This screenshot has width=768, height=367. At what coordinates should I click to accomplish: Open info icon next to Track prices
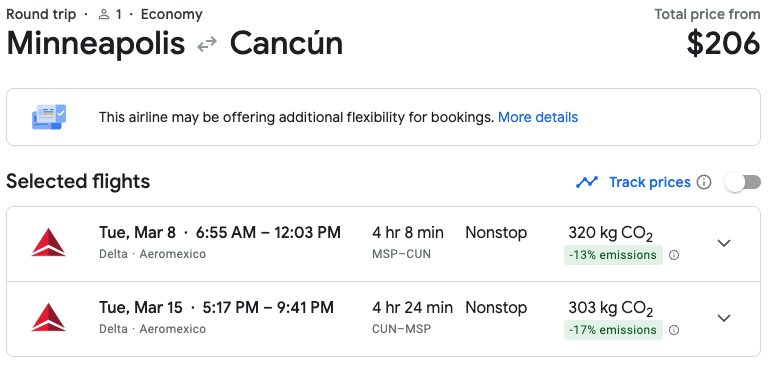click(x=704, y=182)
